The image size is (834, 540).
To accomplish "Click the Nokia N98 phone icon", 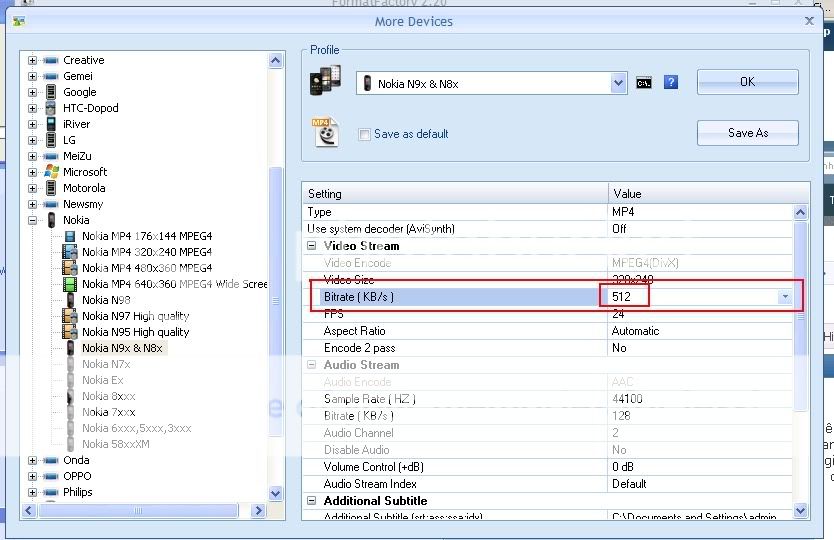I will 70,300.
